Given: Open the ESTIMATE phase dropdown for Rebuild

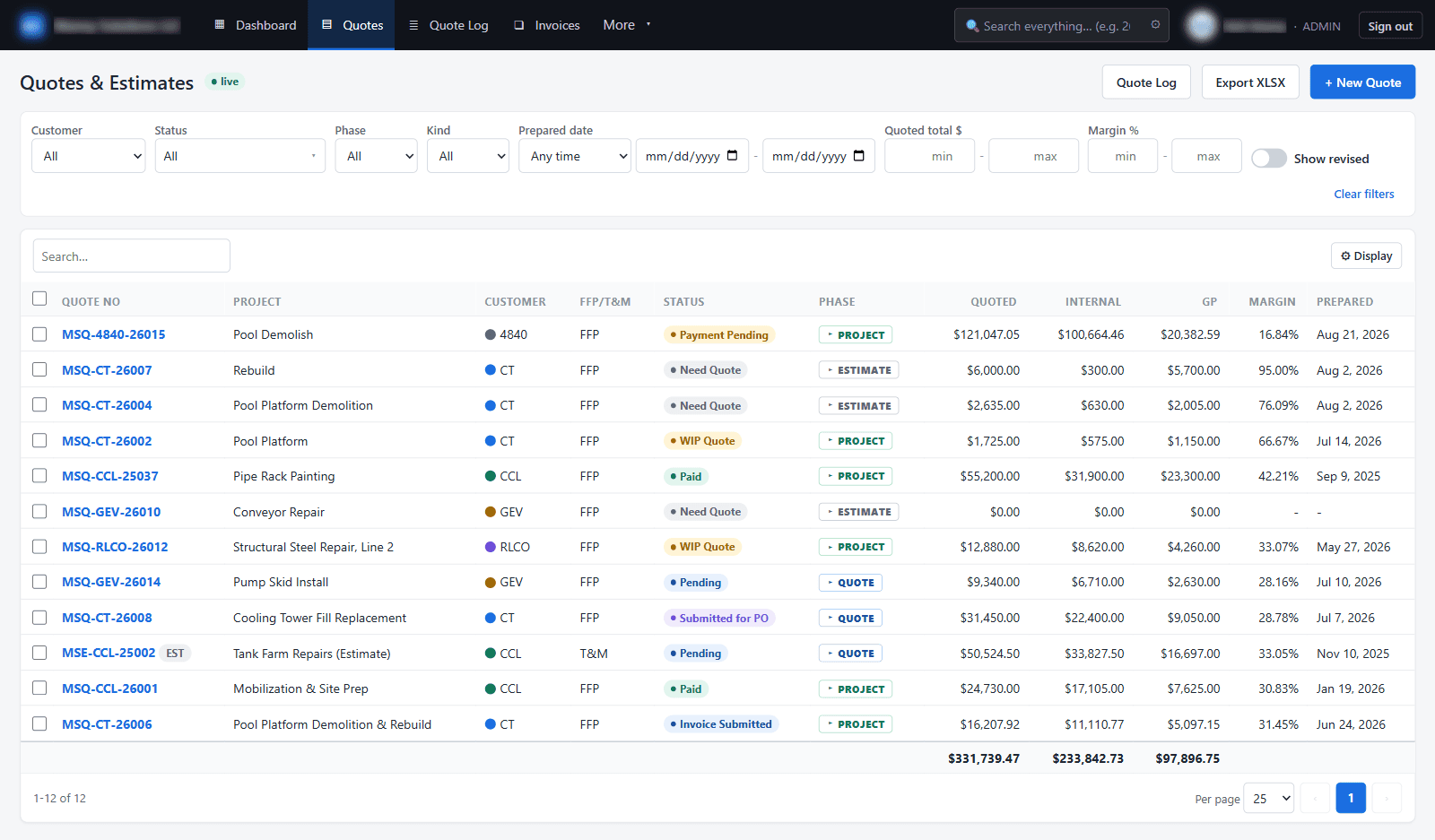Looking at the screenshot, I should pos(859,370).
